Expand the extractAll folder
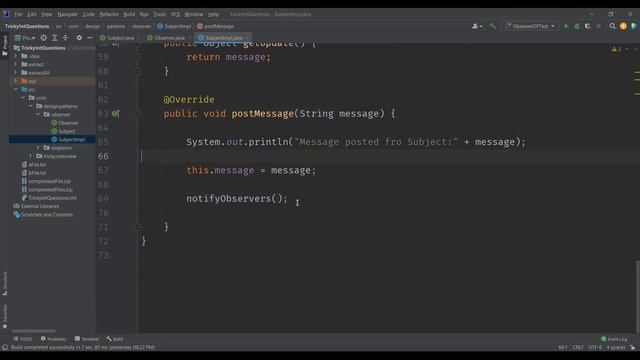 tap(16, 73)
